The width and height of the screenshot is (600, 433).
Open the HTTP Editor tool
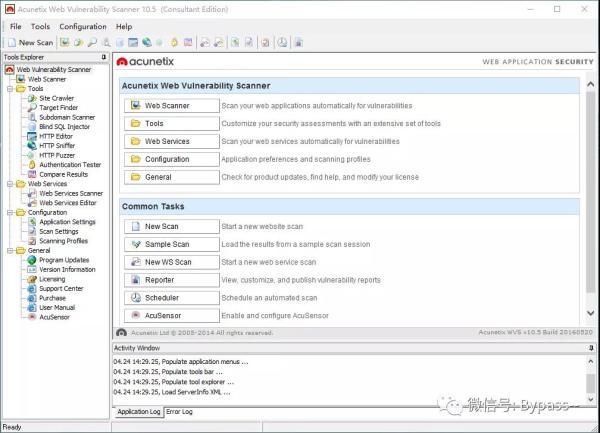tap(56, 136)
